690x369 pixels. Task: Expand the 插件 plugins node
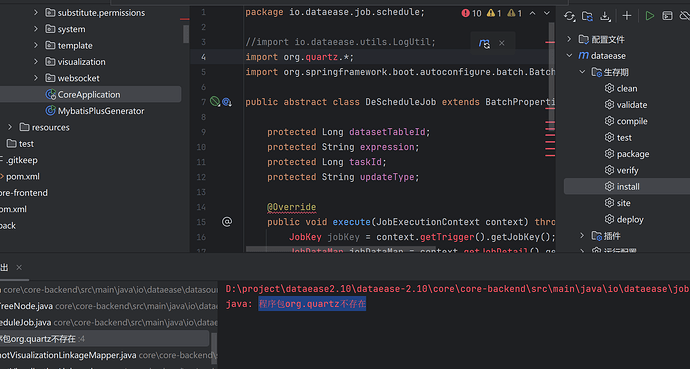click(582, 236)
